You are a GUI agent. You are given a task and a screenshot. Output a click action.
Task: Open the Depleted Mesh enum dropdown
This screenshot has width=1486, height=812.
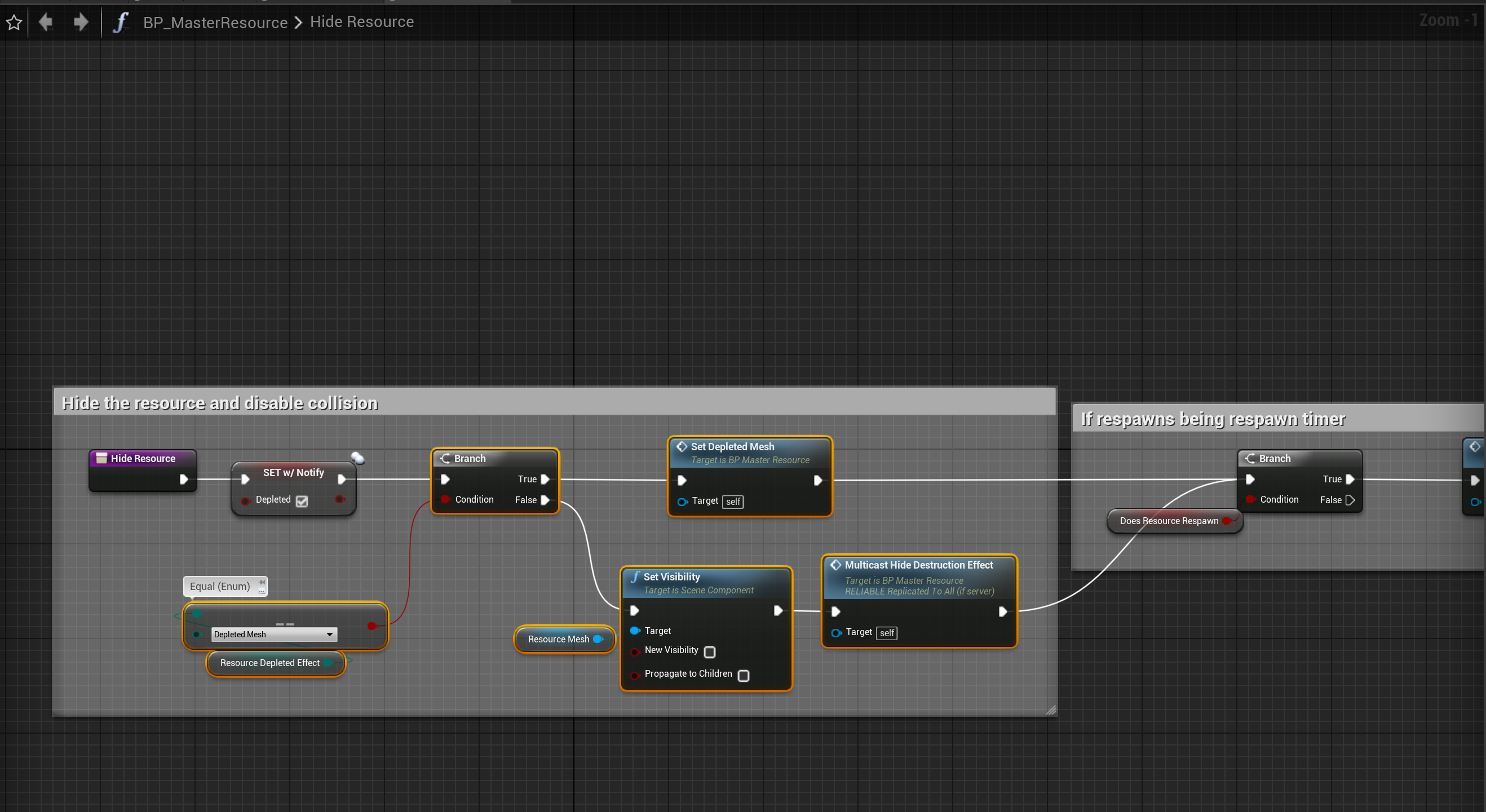[x=329, y=634]
